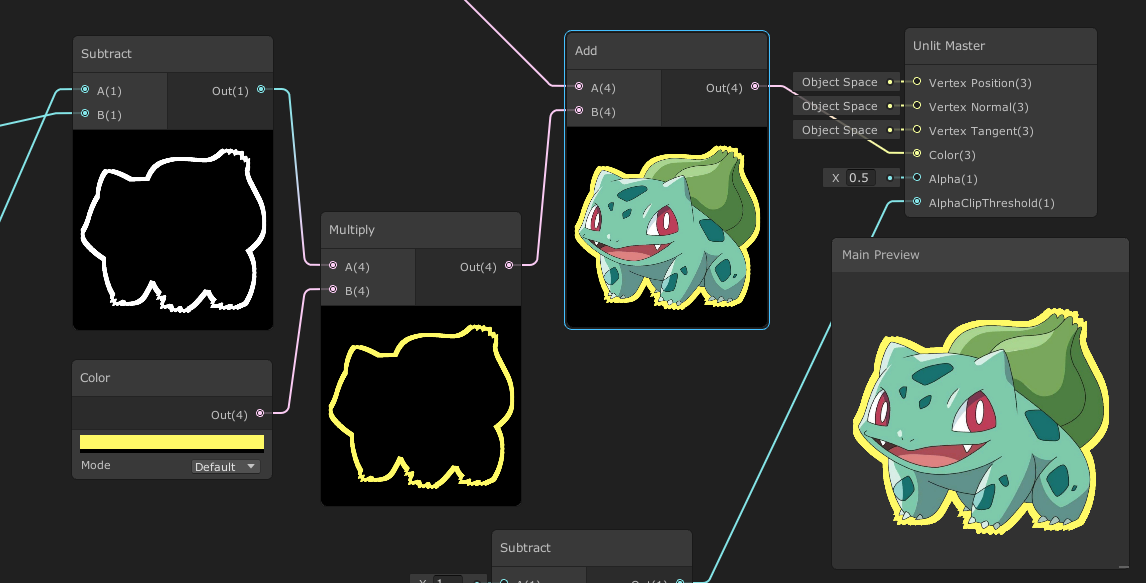1146x583 pixels.
Task: Click the Out(4) port on the Multiply node
Action: point(509,265)
